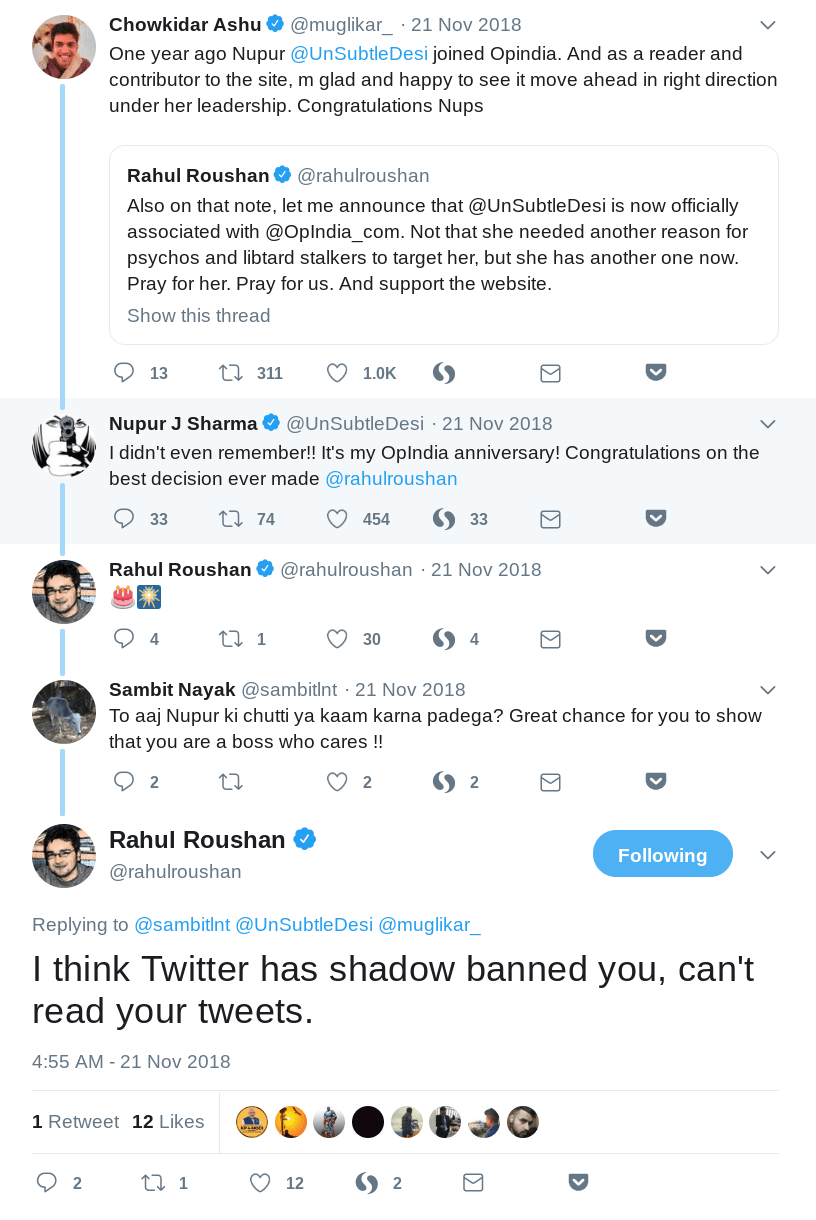The width and height of the screenshot is (816, 1220).
Task: Like Sambit Nayak's reply about Nupur's chutti
Action: tap(337, 782)
